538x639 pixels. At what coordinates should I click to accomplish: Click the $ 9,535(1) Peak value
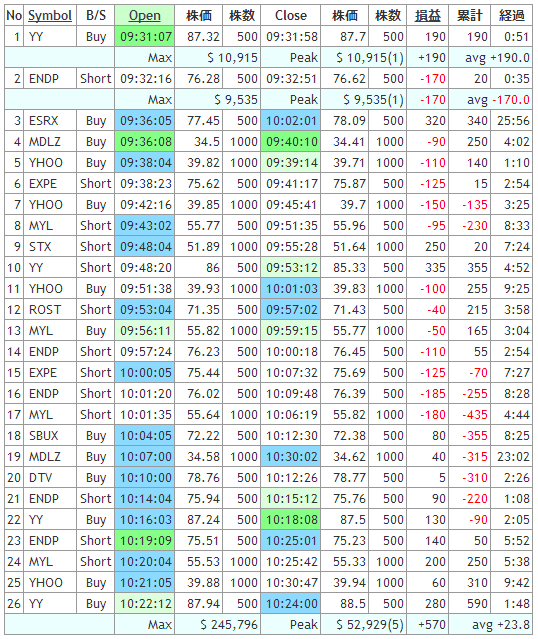[373, 99]
